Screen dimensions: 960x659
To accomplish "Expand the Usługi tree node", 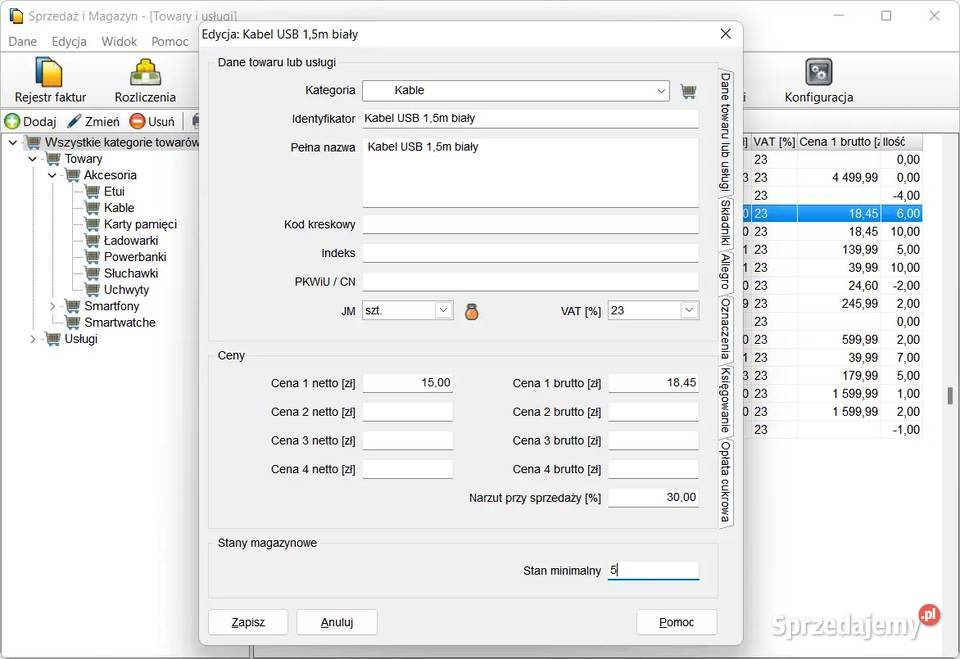I will 33,339.
